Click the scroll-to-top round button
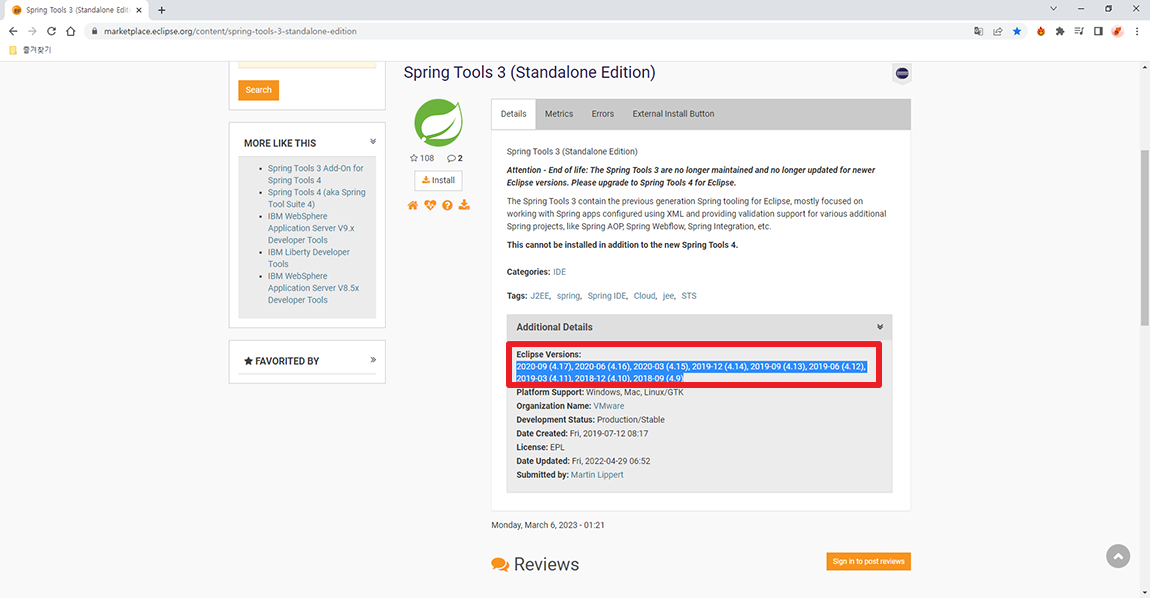1150x598 pixels. click(1118, 556)
